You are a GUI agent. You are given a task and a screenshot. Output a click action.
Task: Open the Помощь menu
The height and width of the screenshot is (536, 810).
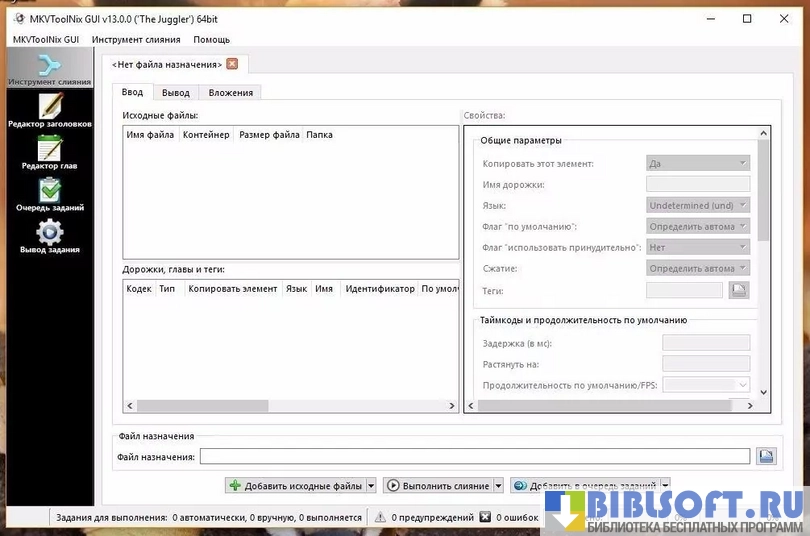point(211,39)
